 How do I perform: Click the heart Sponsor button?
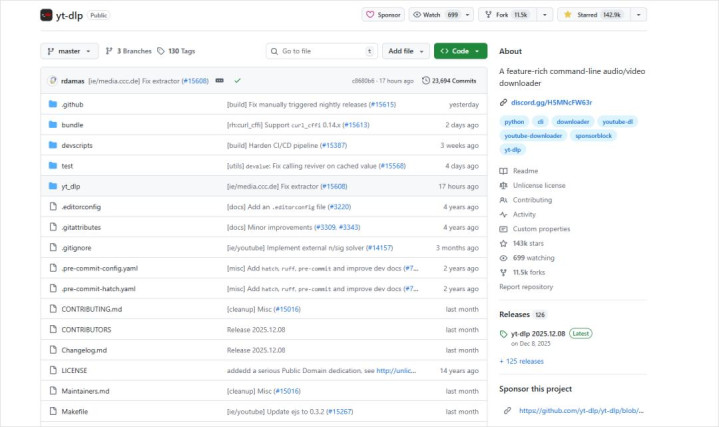(x=384, y=15)
